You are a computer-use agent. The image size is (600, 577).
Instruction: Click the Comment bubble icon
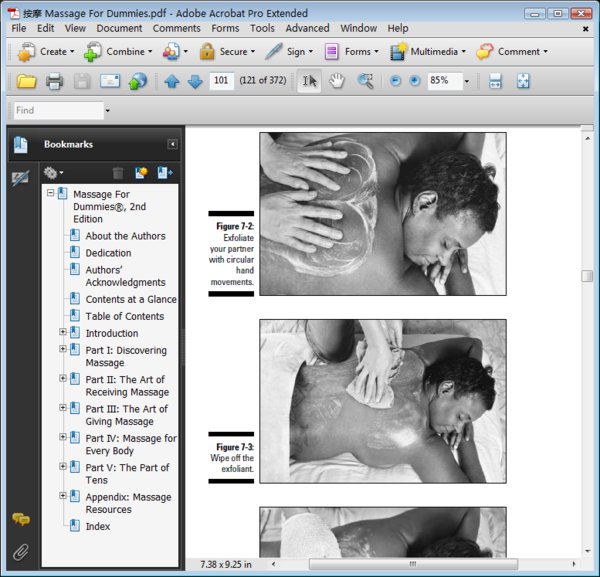pyautogui.click(x=485, y=52)
